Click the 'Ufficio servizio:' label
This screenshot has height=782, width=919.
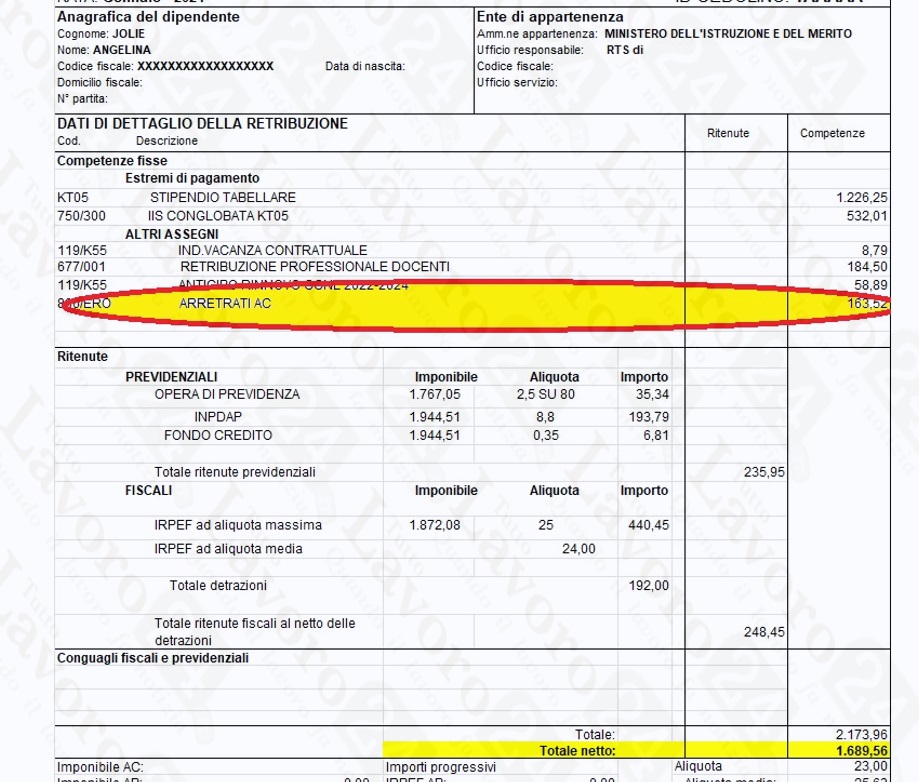517,83
